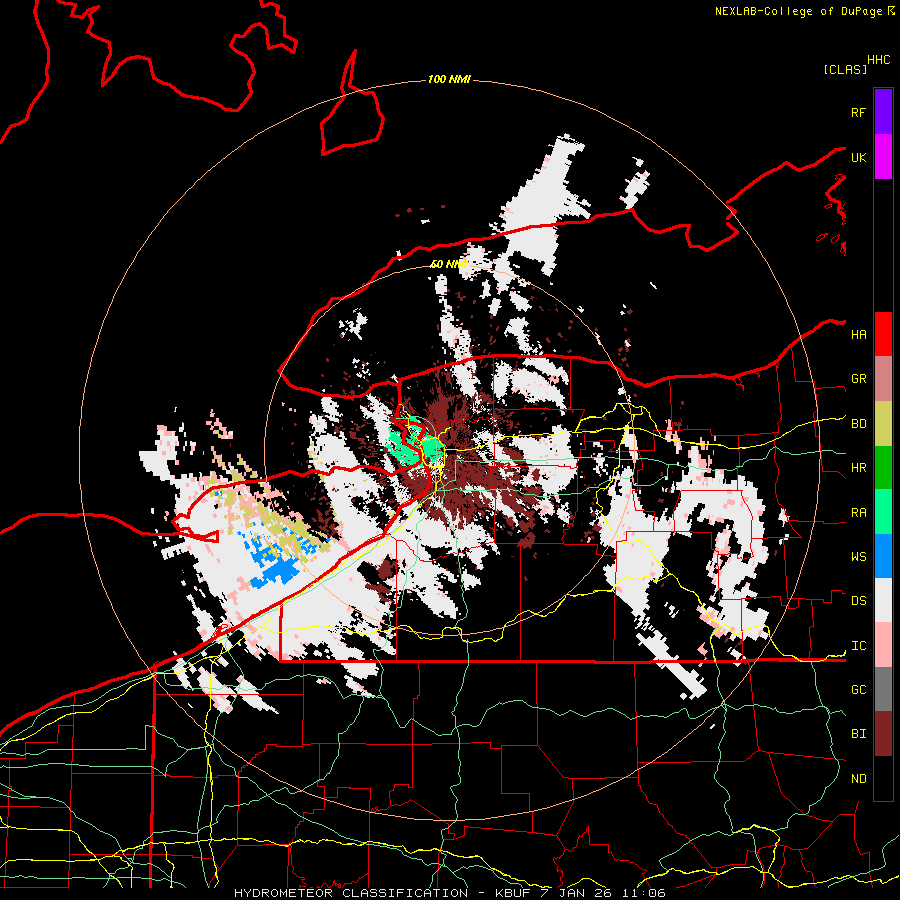Pick the RA bright green legend swatch
The height and width of the screenshot is (900, 900).
point(883,512)
